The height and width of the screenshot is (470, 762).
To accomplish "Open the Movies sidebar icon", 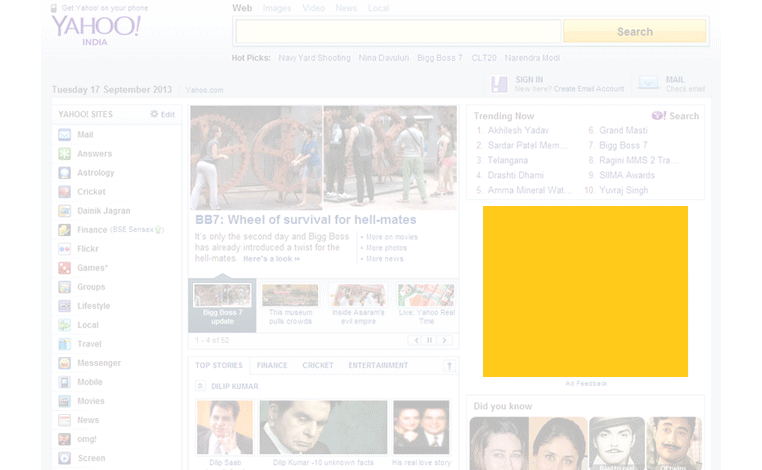I will point(65,401).
